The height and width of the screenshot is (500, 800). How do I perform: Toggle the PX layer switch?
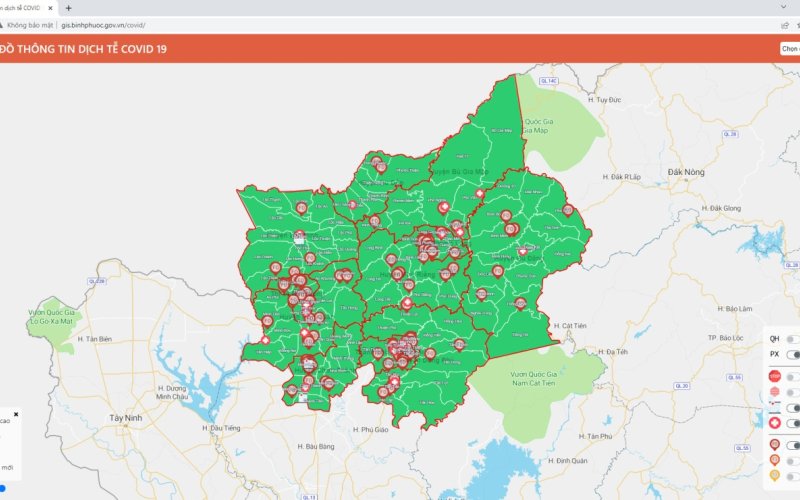pos(792,354)
